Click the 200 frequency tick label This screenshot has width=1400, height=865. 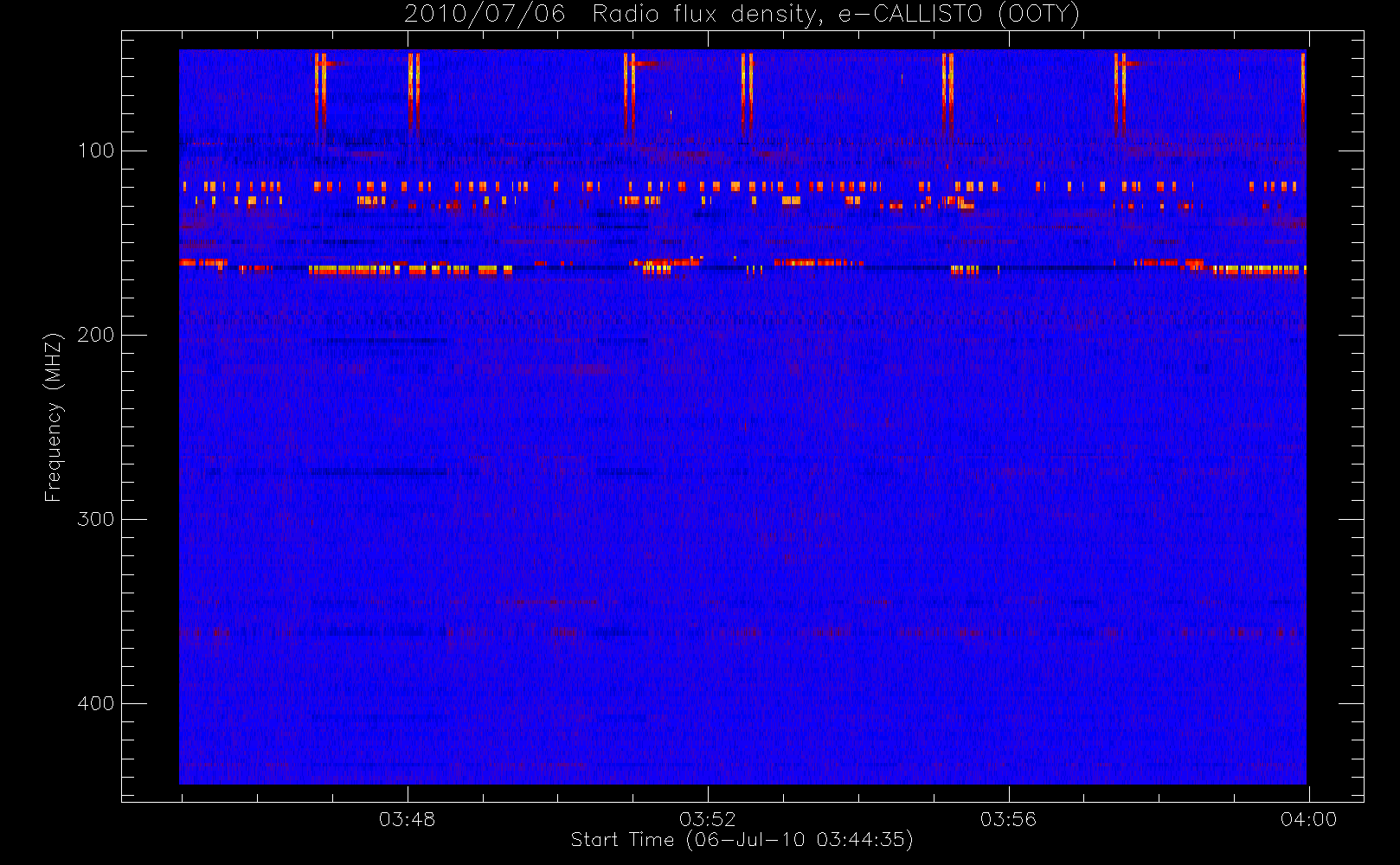96,335
